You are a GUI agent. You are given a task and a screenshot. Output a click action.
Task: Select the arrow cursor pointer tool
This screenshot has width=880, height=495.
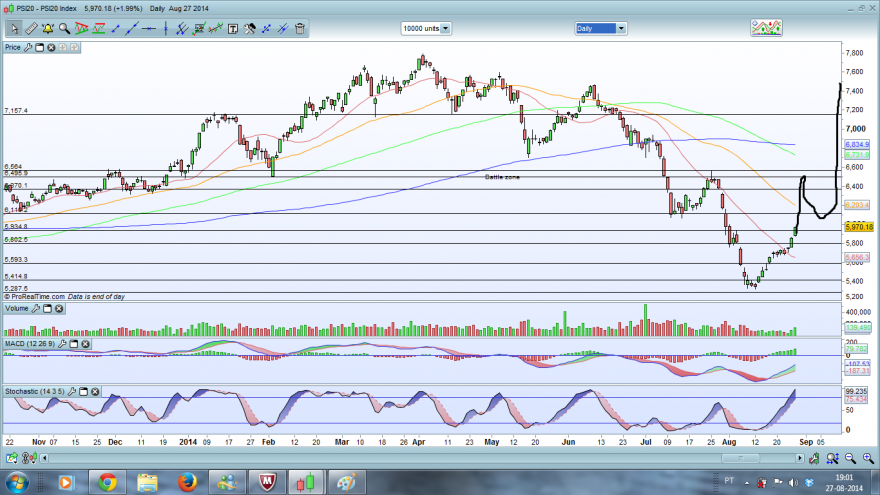click(14, 29)
